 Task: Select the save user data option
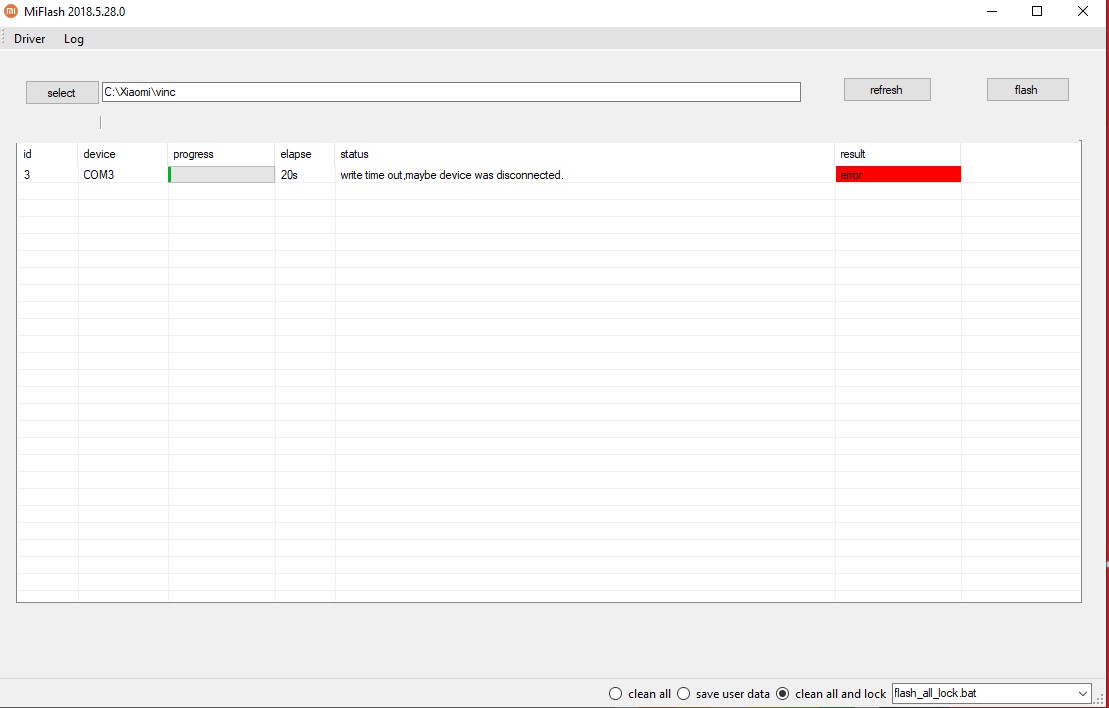point(724,694)
